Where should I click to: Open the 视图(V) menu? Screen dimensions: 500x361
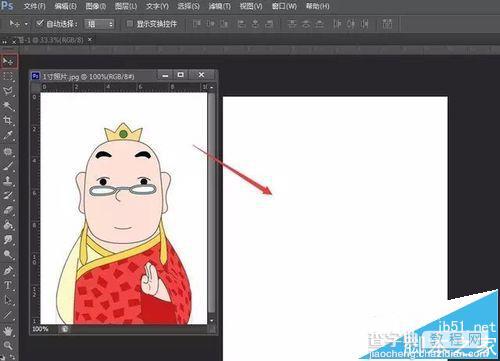pos(251,6)
